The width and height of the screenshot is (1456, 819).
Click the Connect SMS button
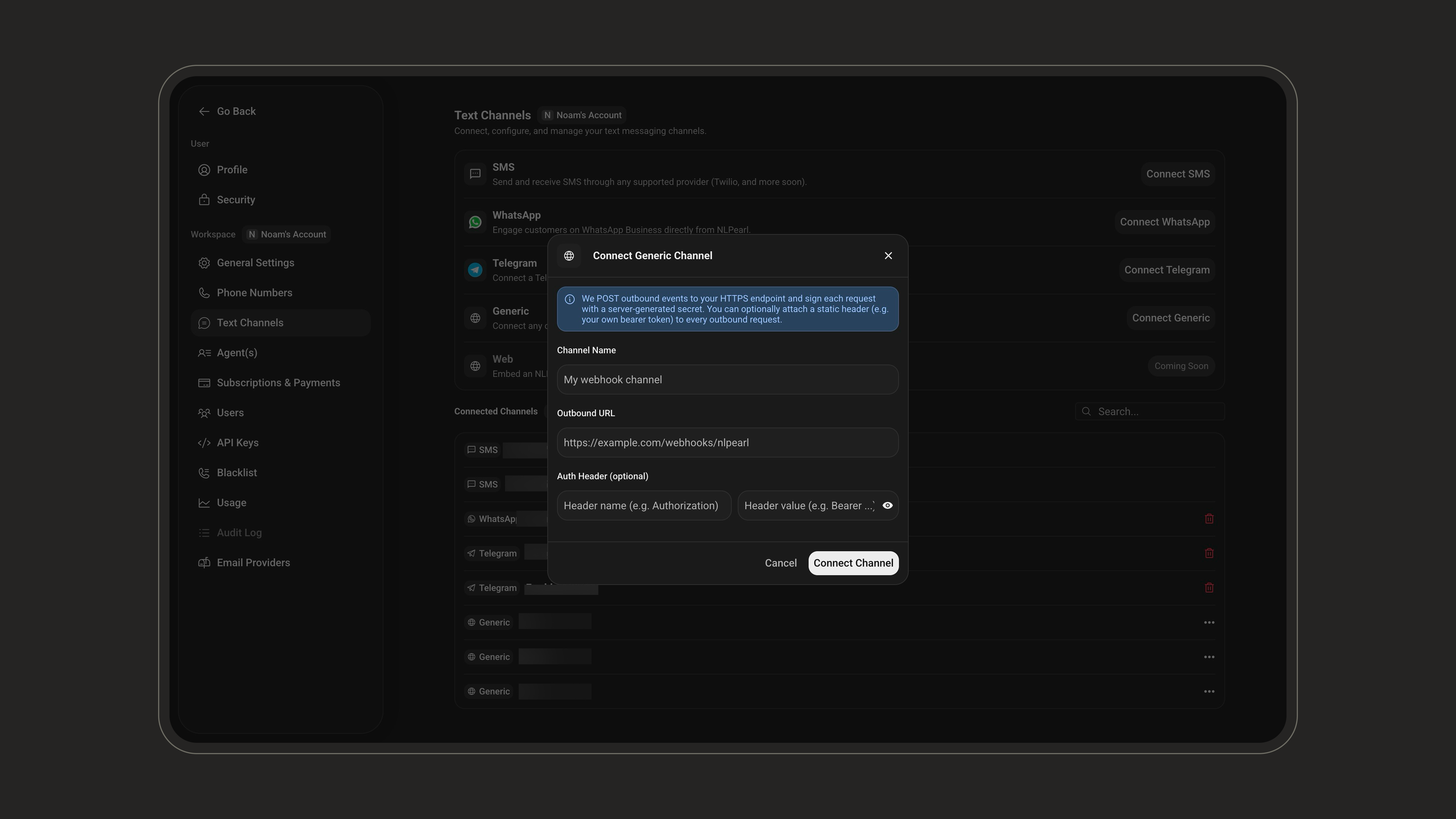point(1178,173)
